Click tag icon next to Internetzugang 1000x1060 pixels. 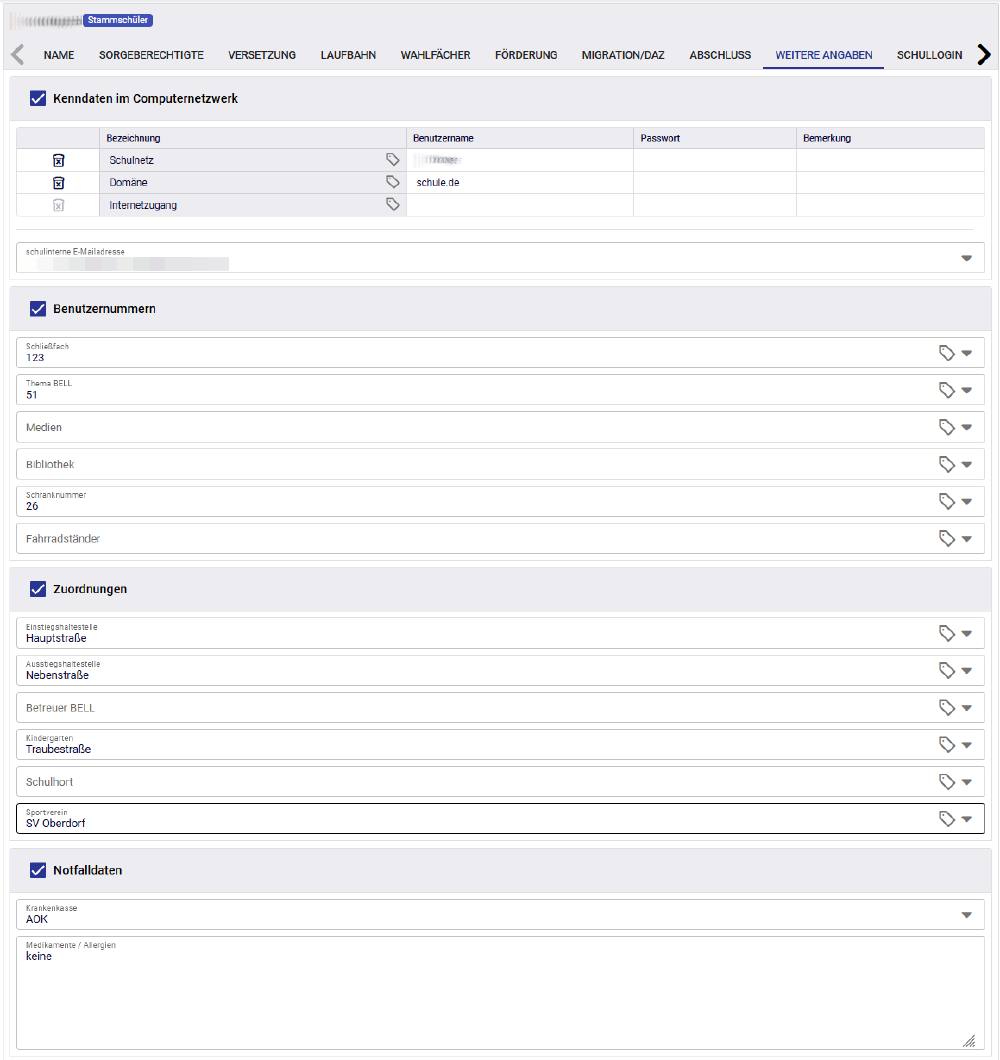[393, 205]
